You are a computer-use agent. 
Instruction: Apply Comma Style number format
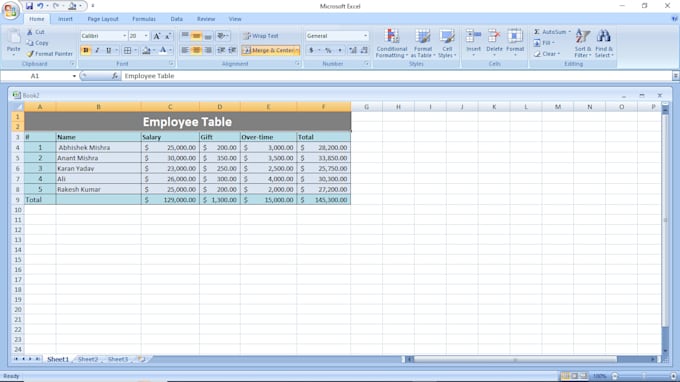[340, 50]
